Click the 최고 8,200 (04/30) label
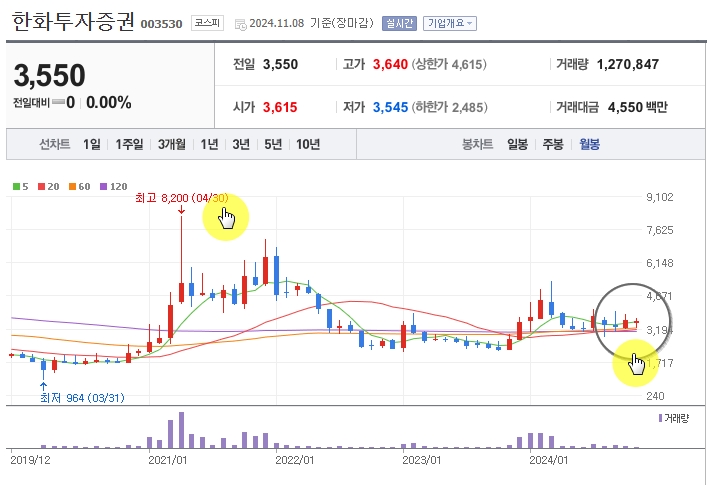 [x=182, y=198]
